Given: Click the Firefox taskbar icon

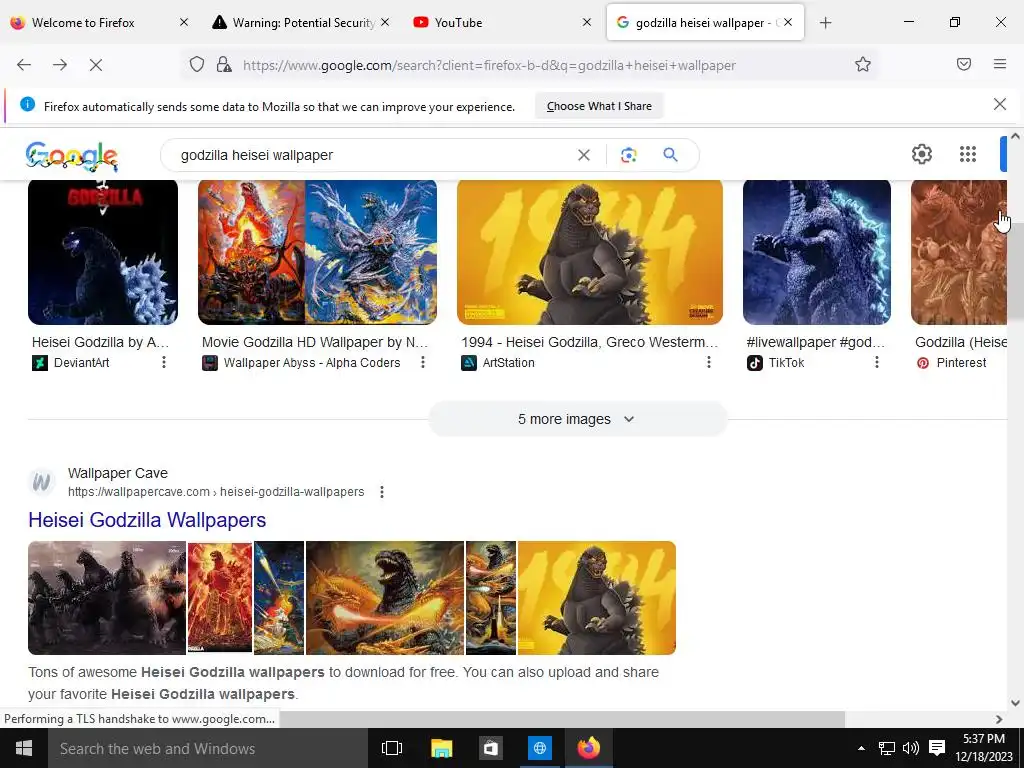Looking at the screenshot, I should pos(588,748).
